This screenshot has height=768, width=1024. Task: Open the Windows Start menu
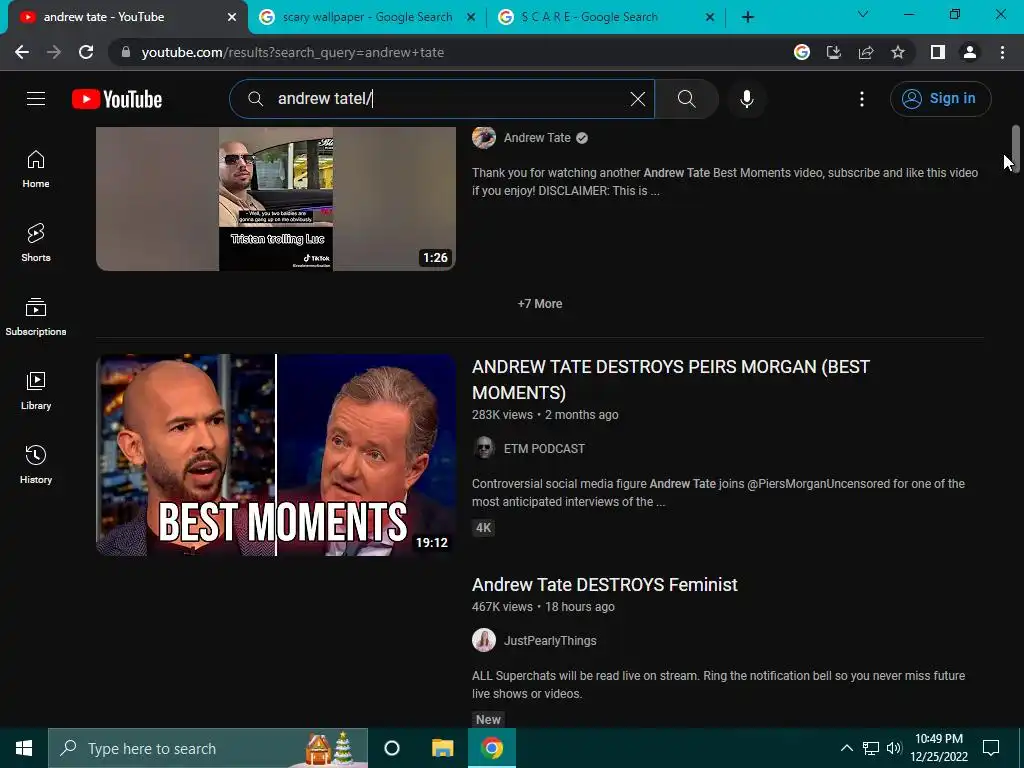(24, 748)
